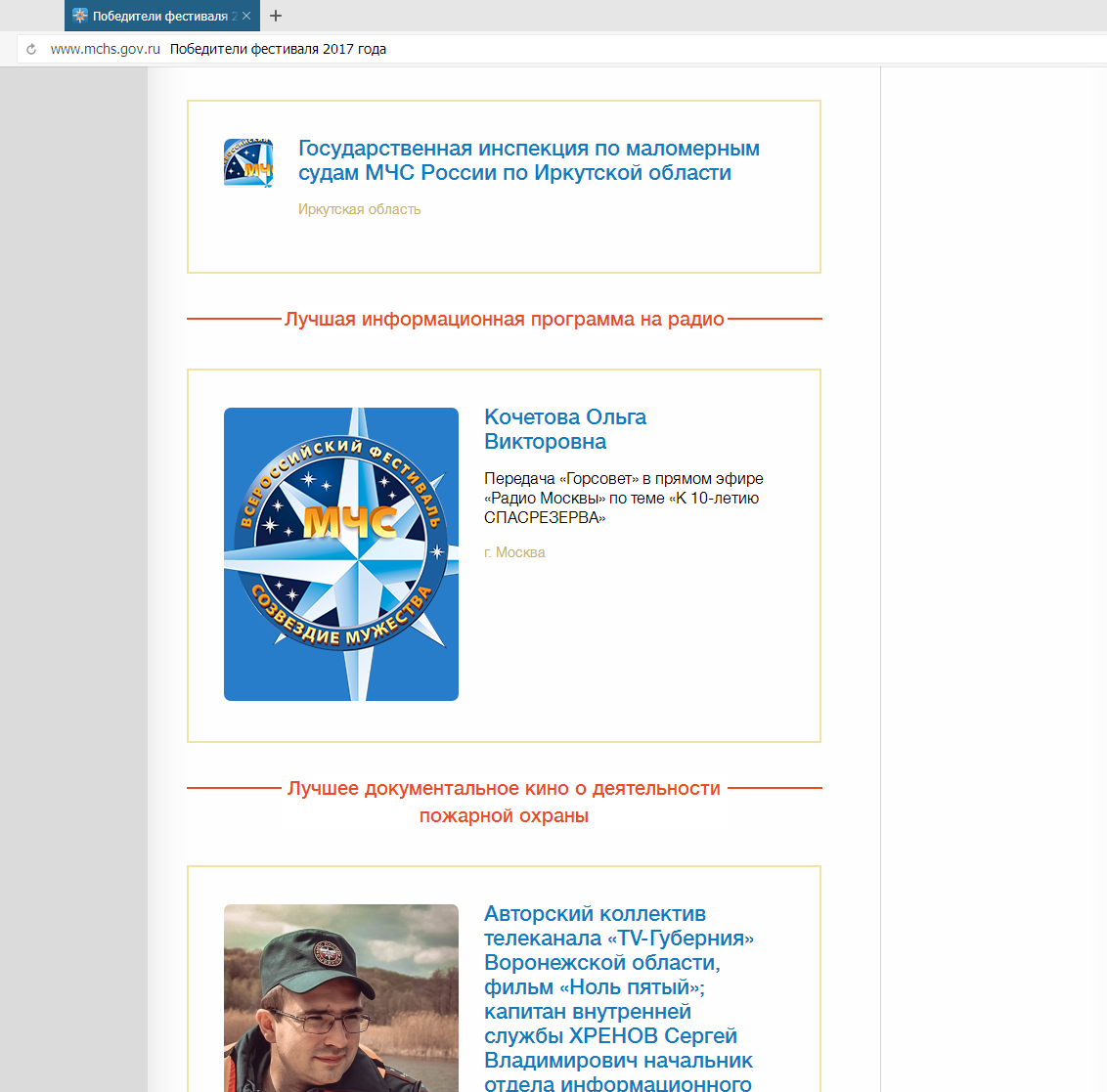Click the www.mchs.gov.ru domain in address bar
This screenshot has width=1107, height=1092.
(x=105, y=49)
